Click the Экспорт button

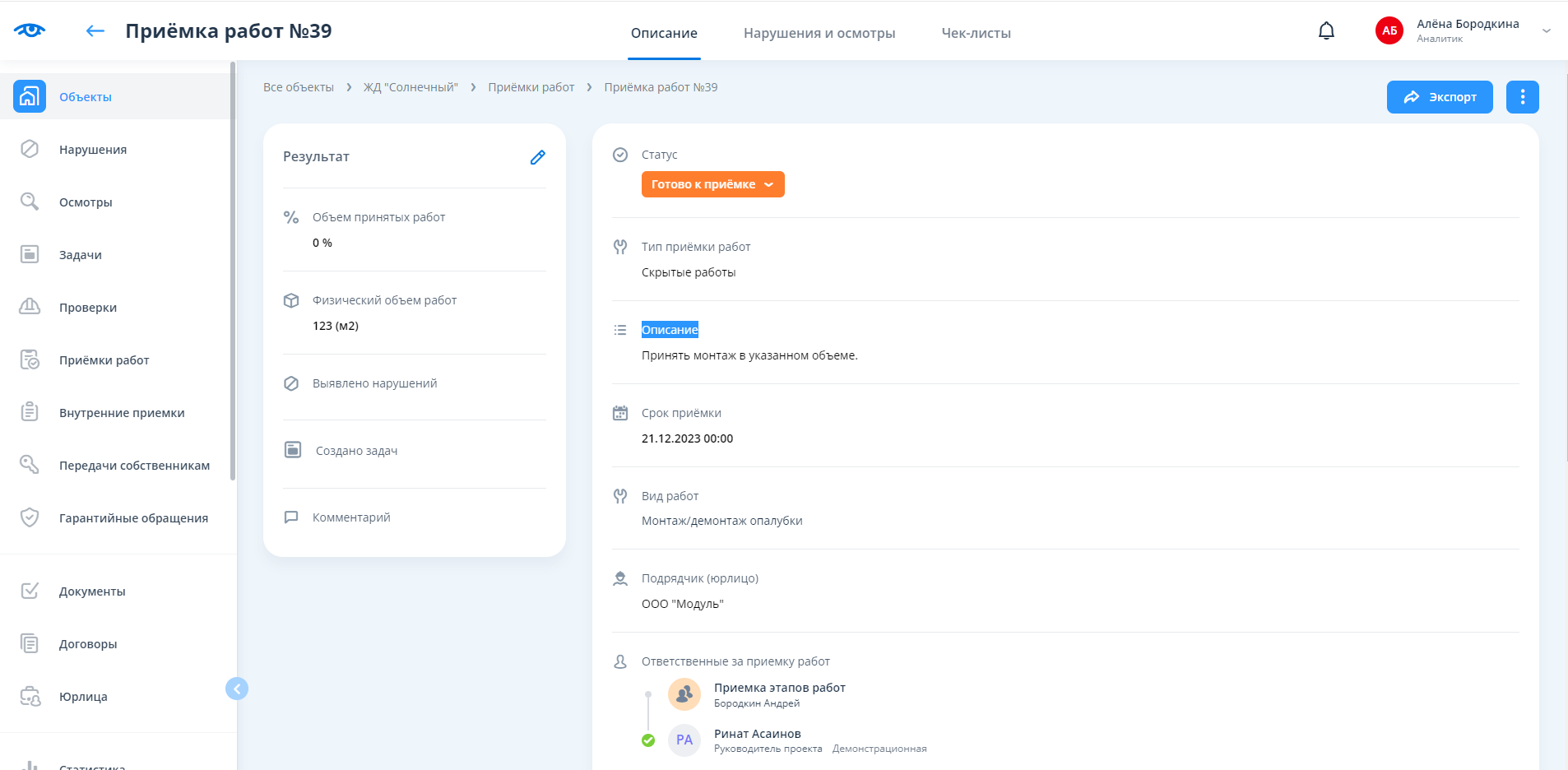click(x=1439, y=97)
